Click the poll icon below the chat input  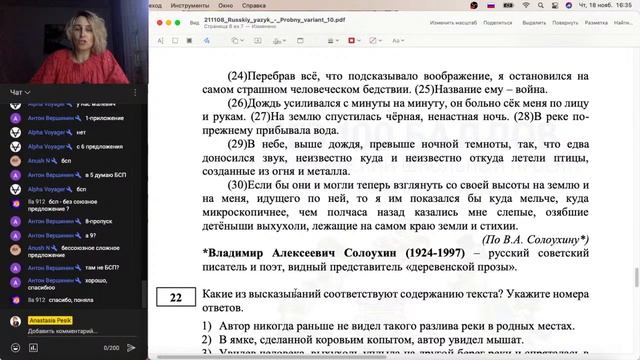tap(33, 348)
